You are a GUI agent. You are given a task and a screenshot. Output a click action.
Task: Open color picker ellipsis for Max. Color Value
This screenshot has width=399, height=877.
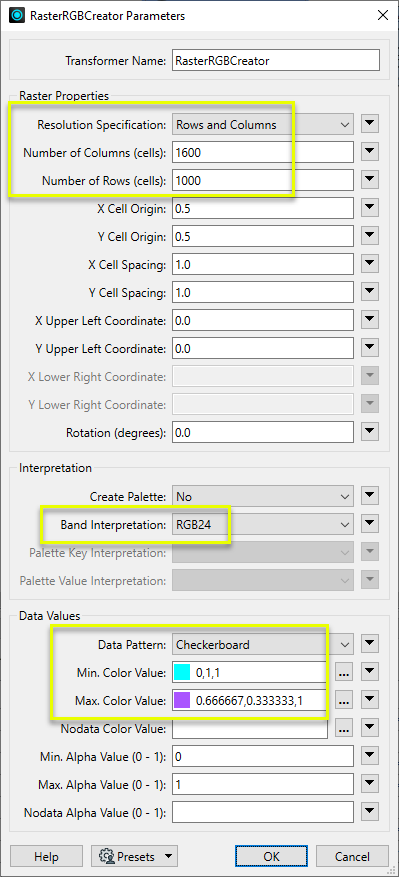point(344,700)
